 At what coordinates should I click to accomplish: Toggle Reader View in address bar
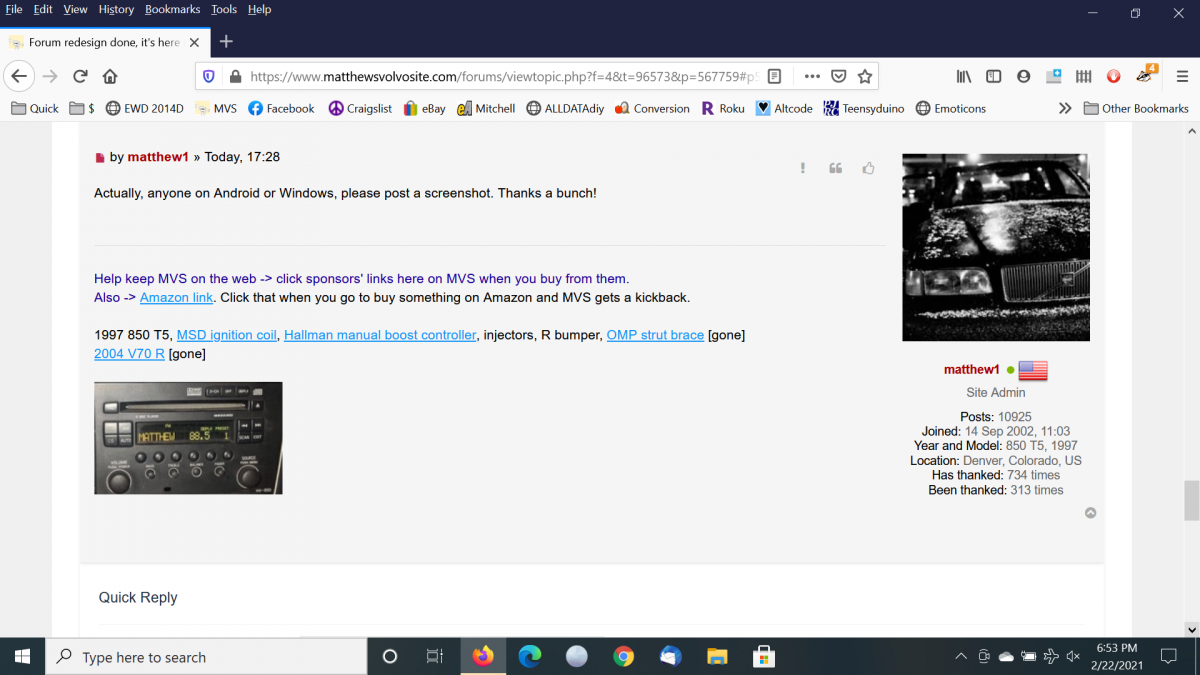point(774,76)
